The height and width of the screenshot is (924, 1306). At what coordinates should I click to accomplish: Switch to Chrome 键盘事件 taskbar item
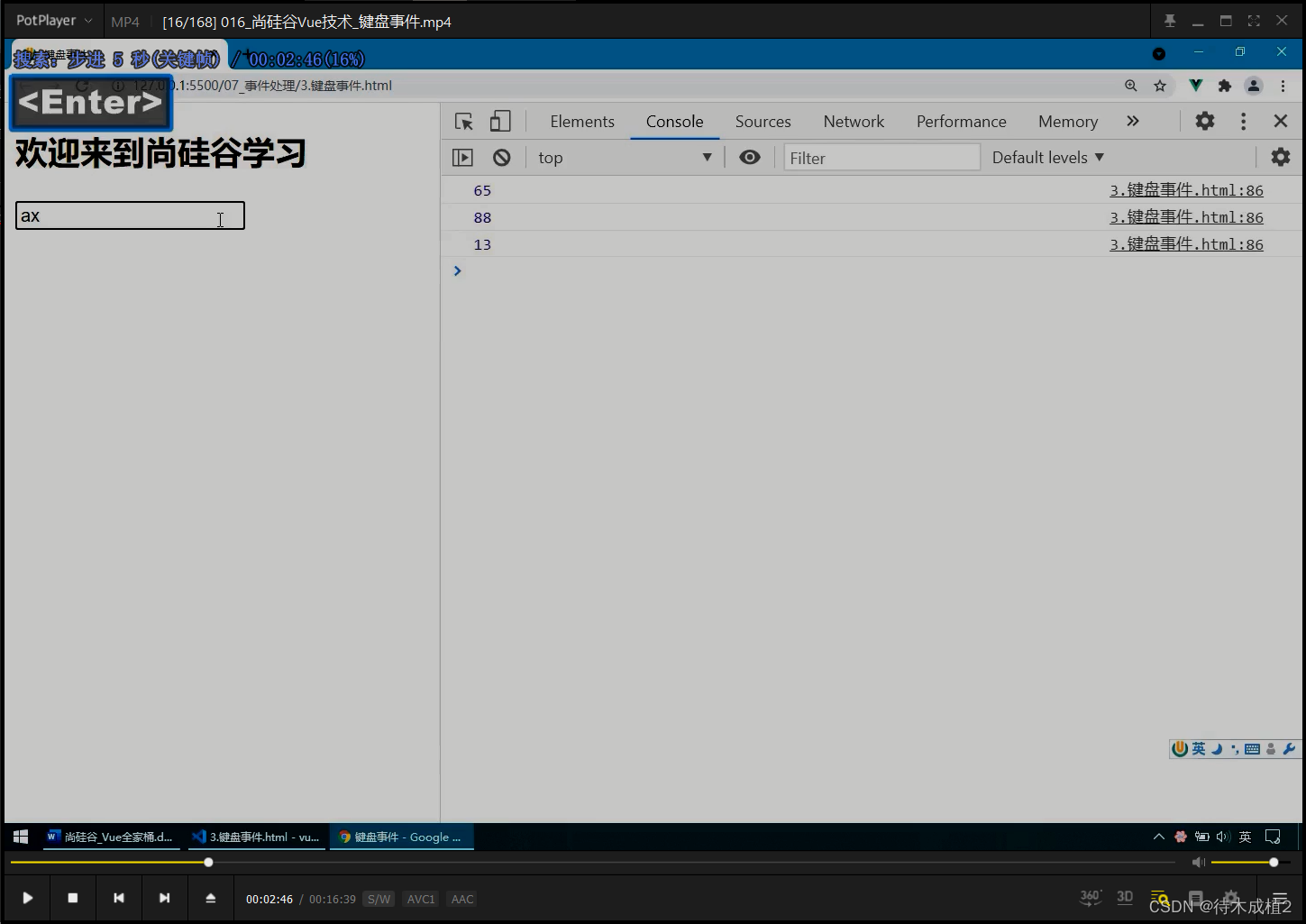click(x=402, y=837)
